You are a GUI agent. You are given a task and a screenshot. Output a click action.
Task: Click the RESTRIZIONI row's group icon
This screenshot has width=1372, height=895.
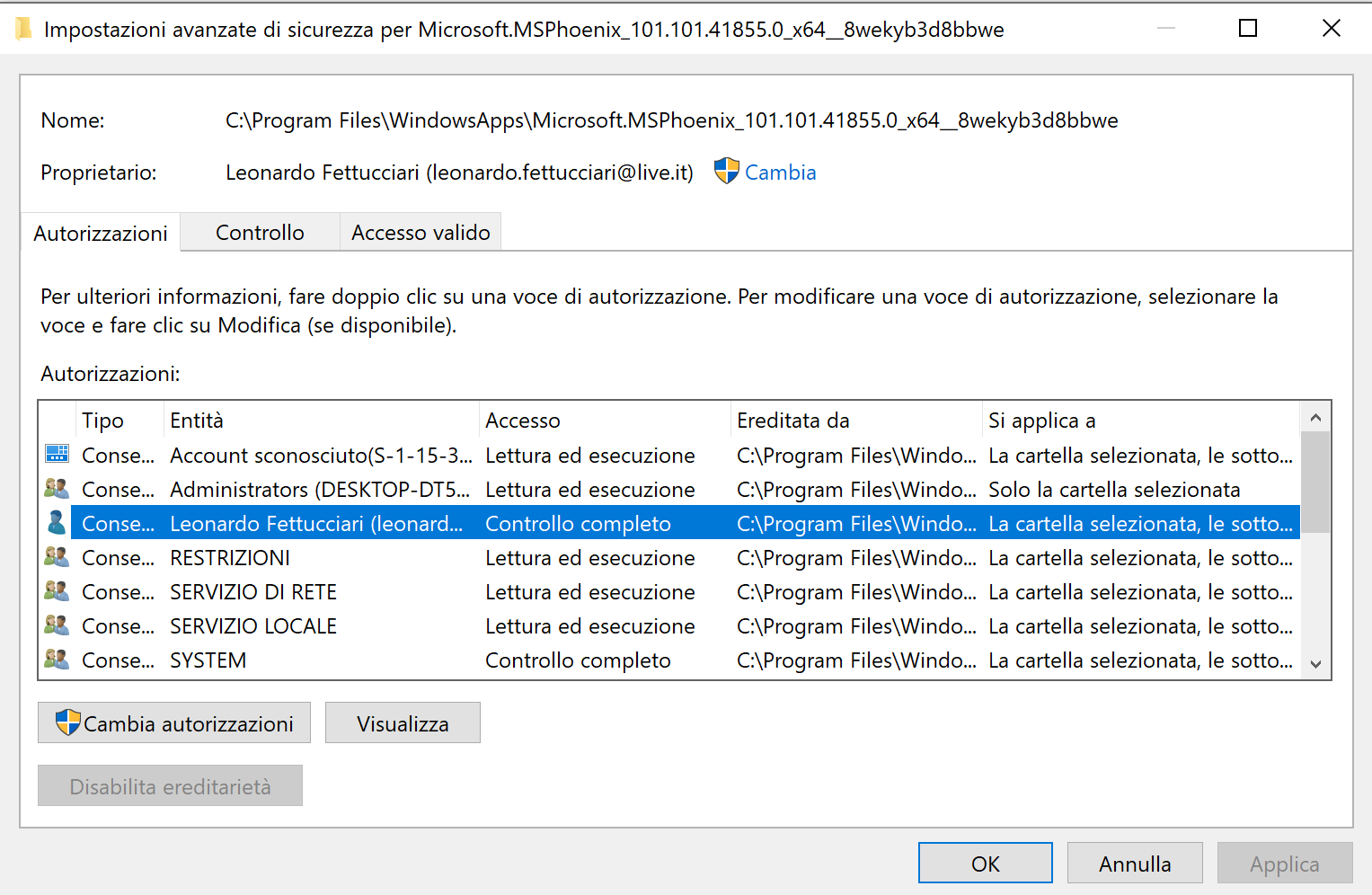[x=57, y=557]
